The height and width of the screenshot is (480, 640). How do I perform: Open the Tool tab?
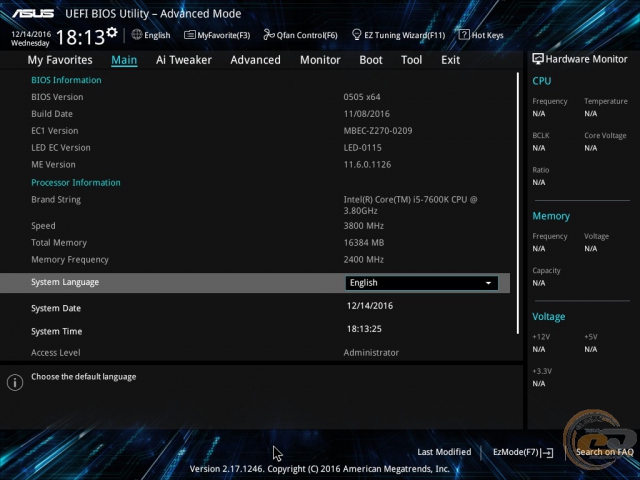(411, 60)
